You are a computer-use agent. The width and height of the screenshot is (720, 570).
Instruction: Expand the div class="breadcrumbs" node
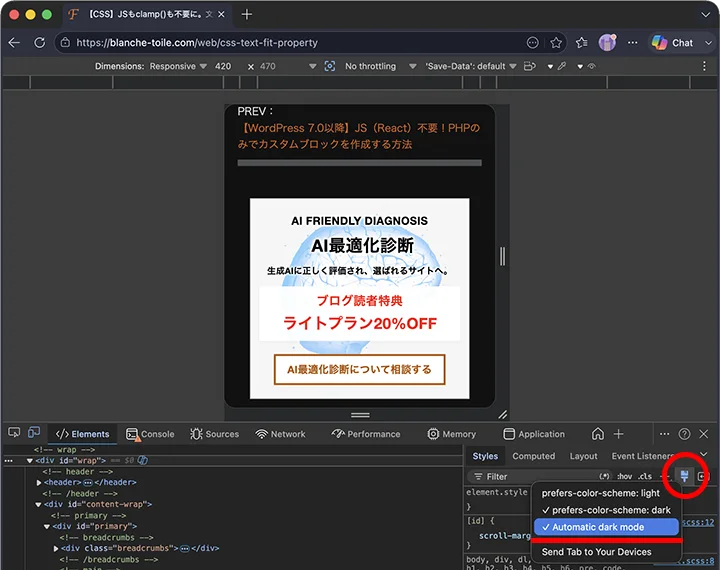(56, 549)
